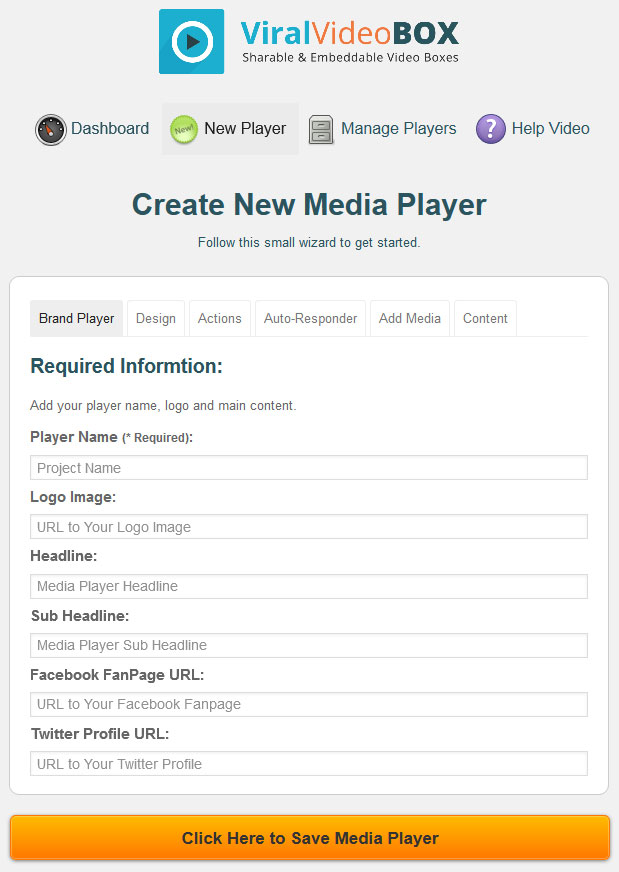Viewport: 619px width, 872px height.
Task: Click the green New badge icon
Action: coord(184,129)
